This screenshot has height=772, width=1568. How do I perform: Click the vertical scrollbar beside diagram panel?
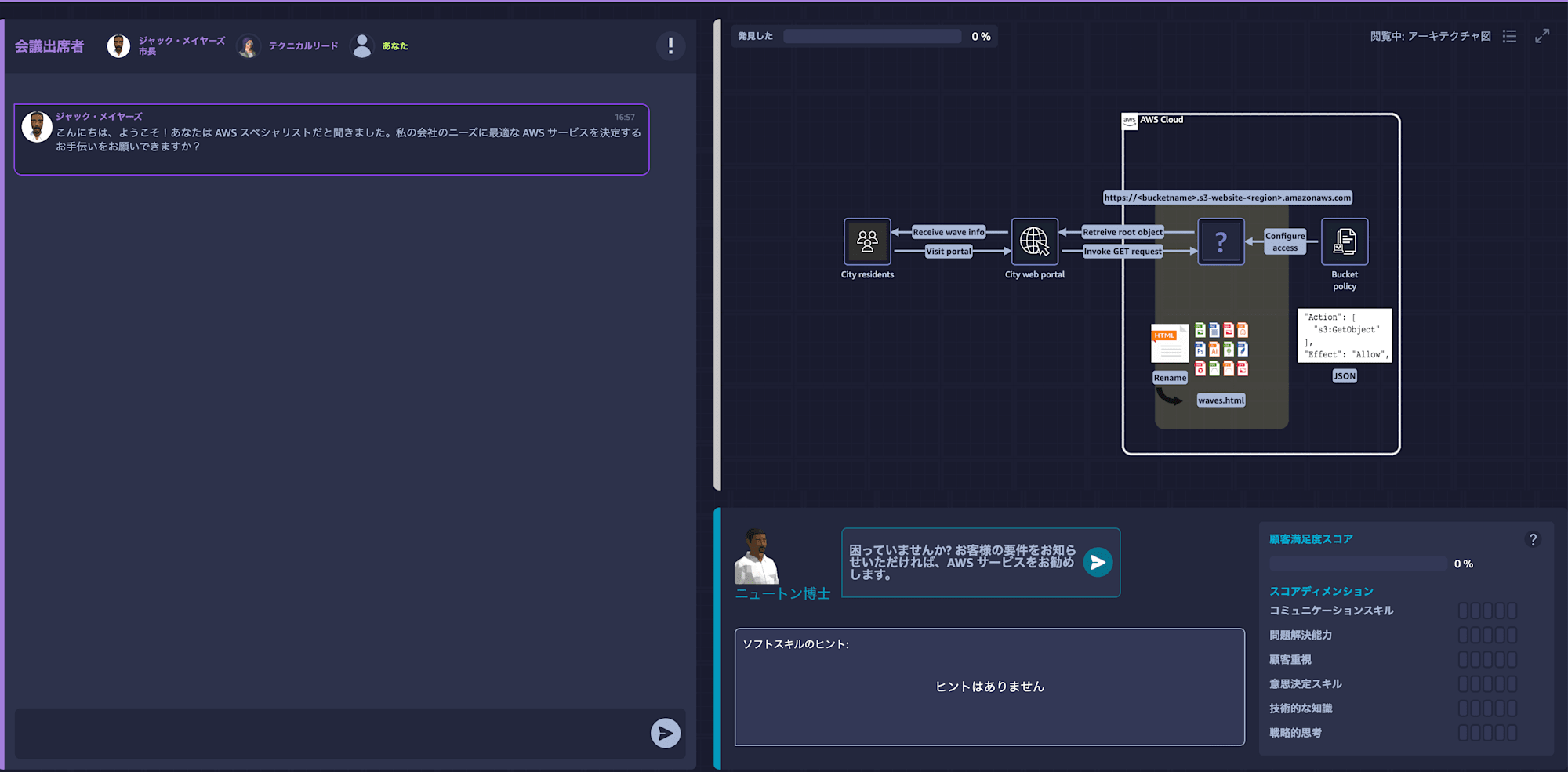click(717, 255)
